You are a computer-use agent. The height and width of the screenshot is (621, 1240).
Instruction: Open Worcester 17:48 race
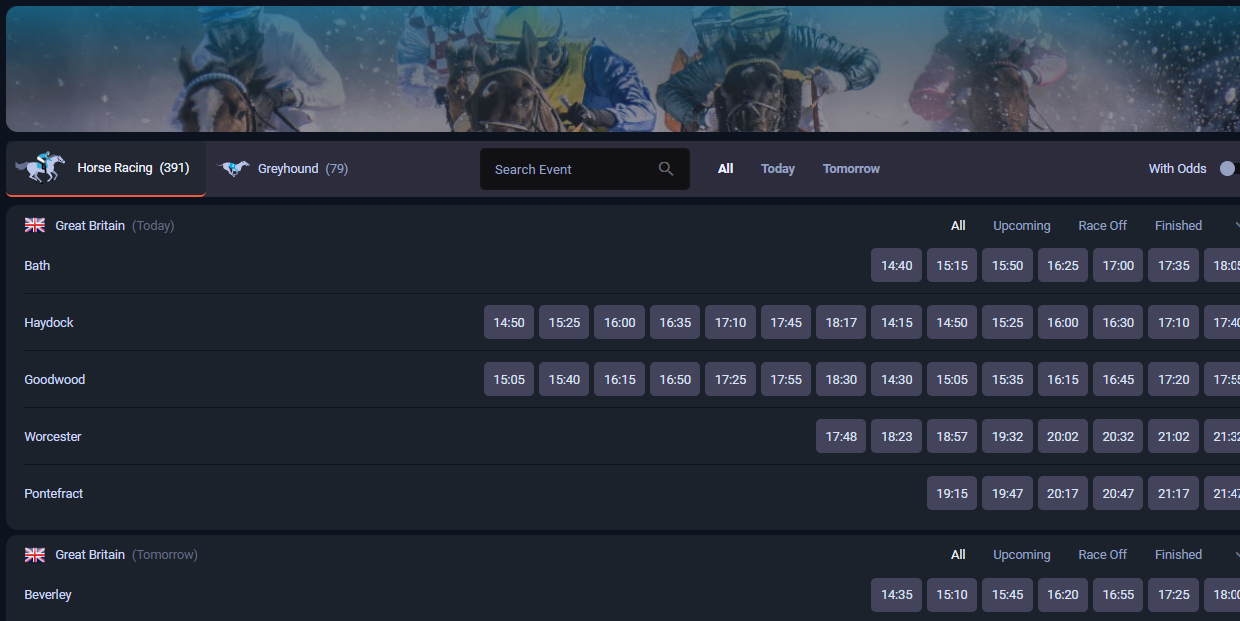(x=841, y=436)
